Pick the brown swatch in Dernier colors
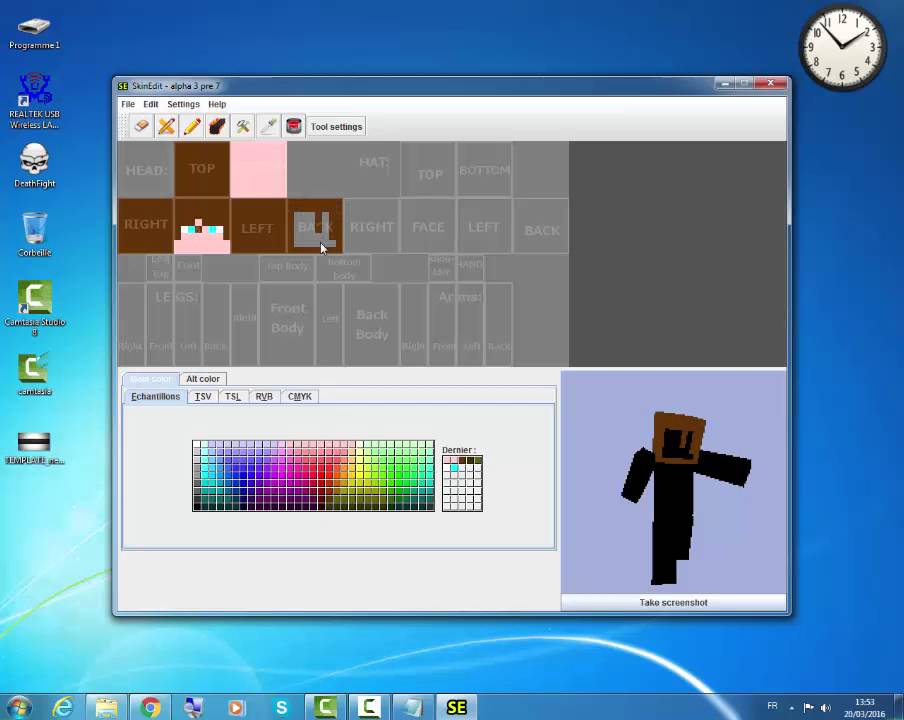This screenshot has height=720, width=904. tap(462, 460)
